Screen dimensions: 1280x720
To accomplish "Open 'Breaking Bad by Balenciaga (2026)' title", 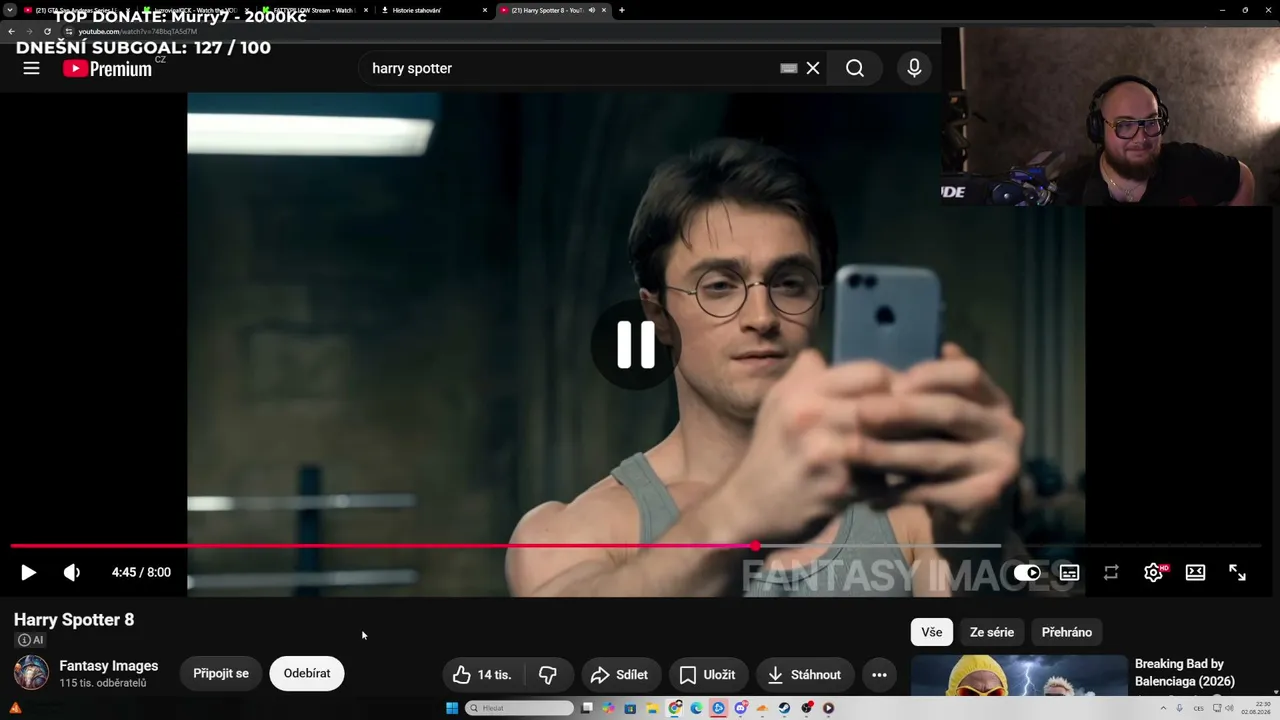I will pos(1185,673).
